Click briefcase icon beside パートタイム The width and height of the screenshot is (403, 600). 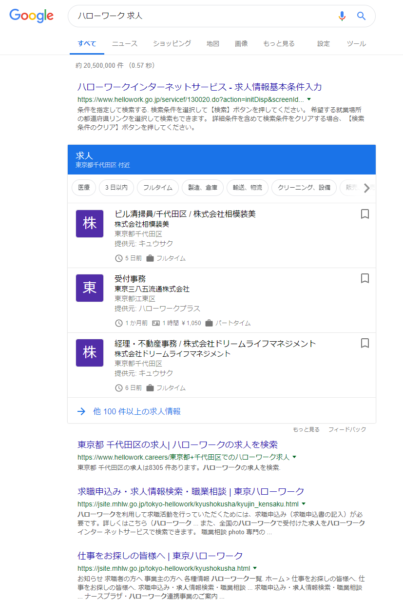(x=209, y=323)
